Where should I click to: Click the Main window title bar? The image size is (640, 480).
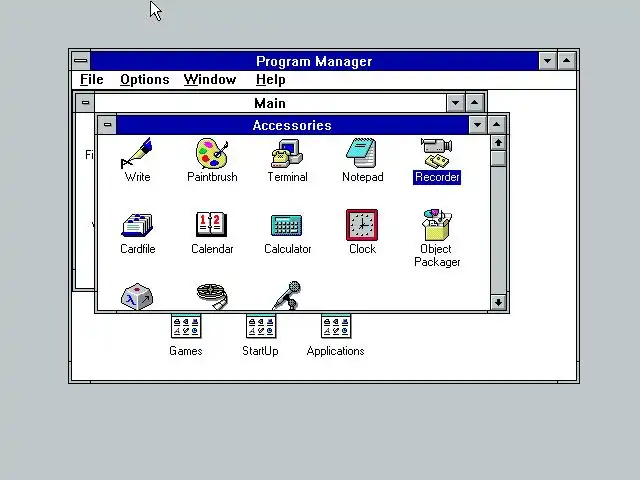[270, 103]
